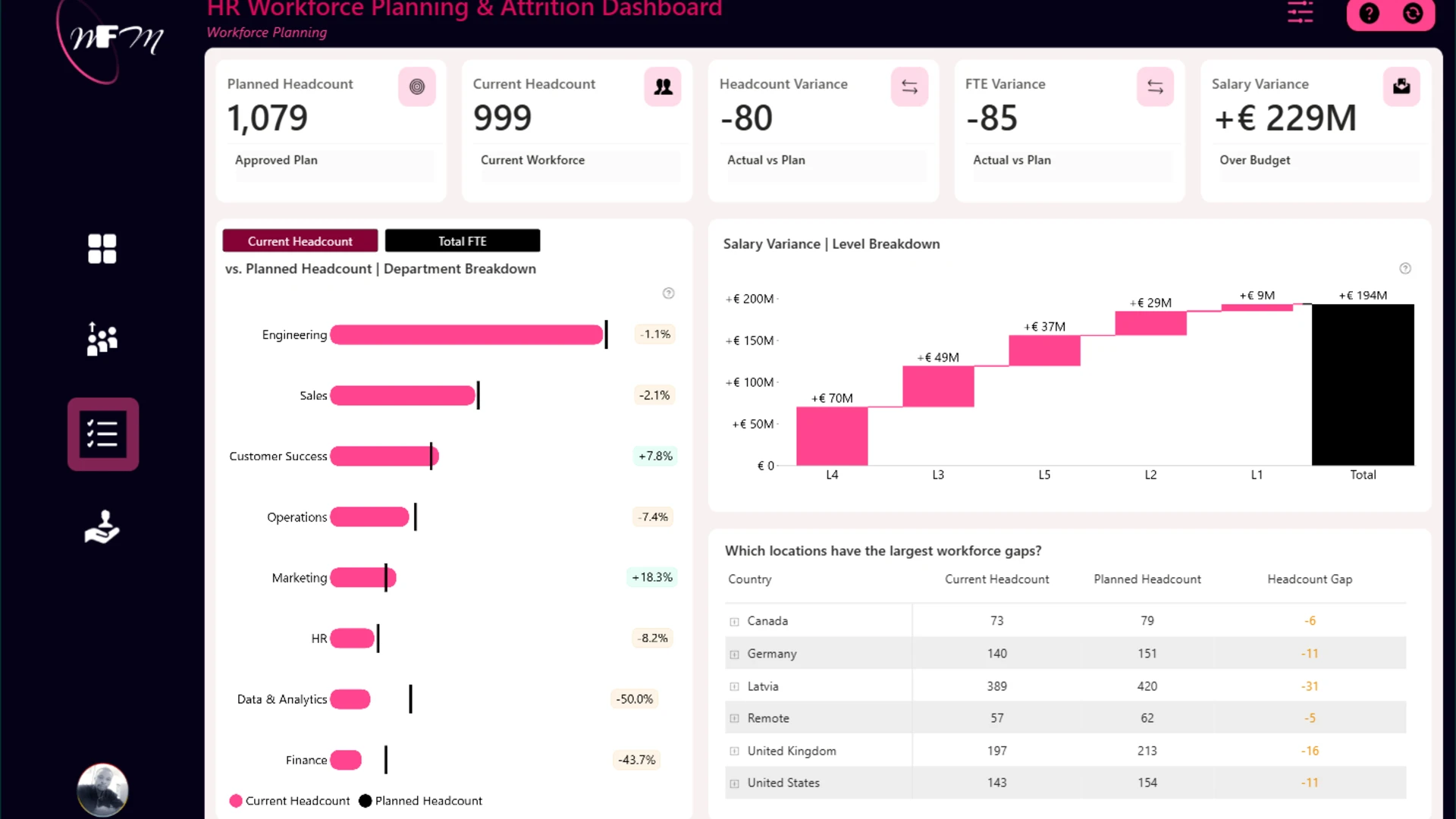The image size is (1456, 819).
Task: Expand the United Kingdom row
Action: click(x=734, y=752)
